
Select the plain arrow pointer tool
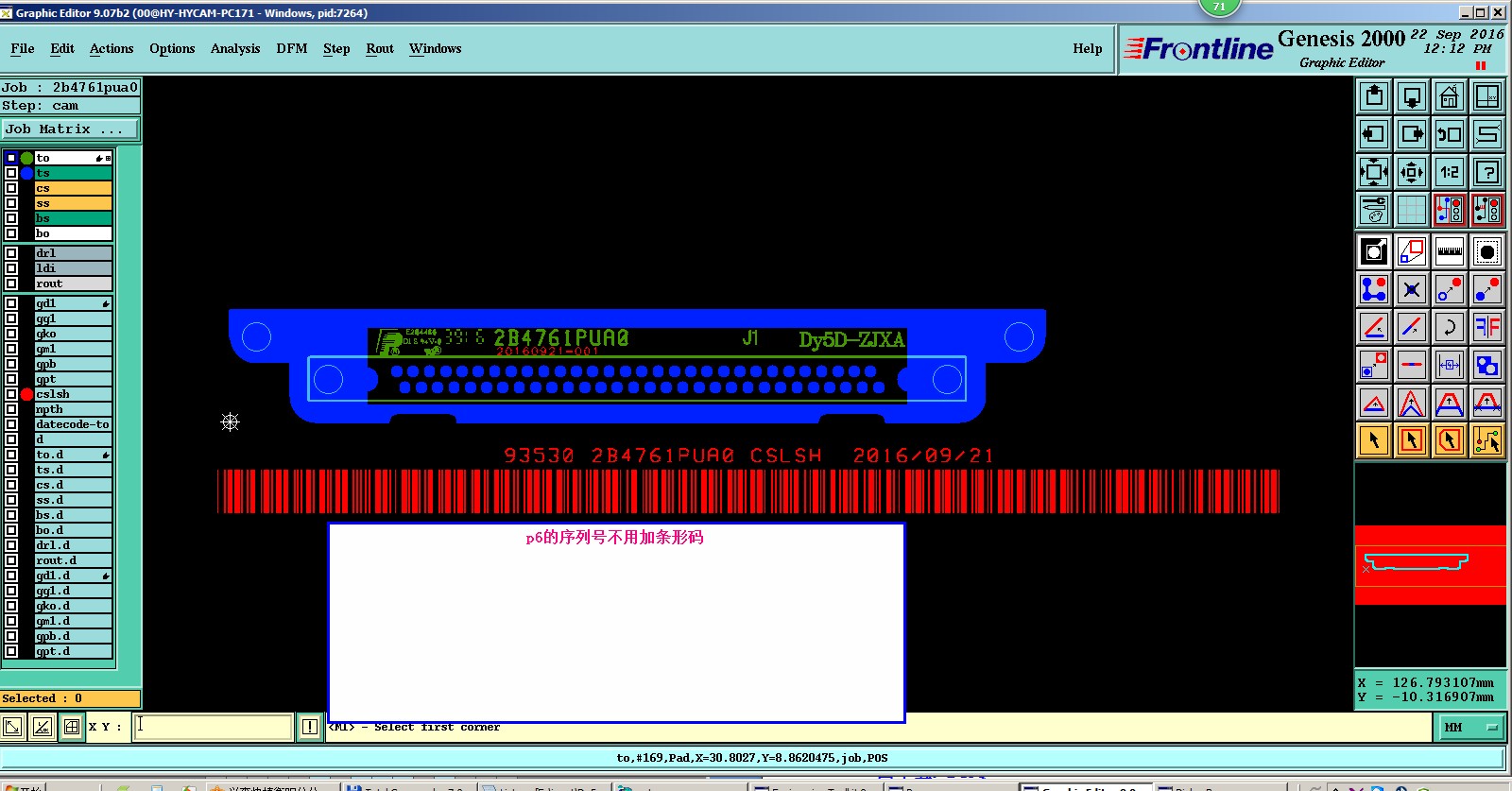point(1374,440)
